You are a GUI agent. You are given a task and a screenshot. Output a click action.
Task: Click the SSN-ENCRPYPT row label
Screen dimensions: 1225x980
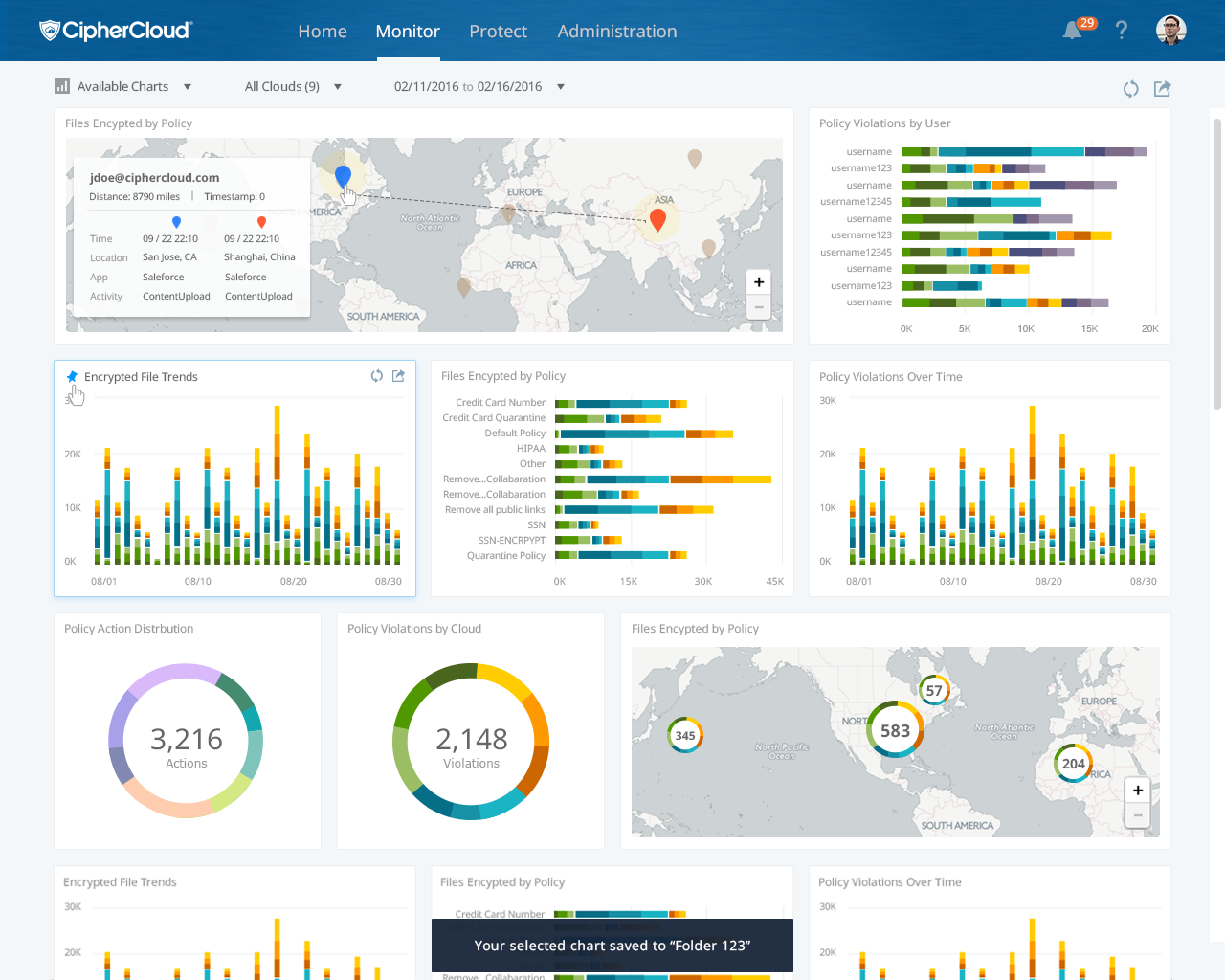tap(512, 541)
